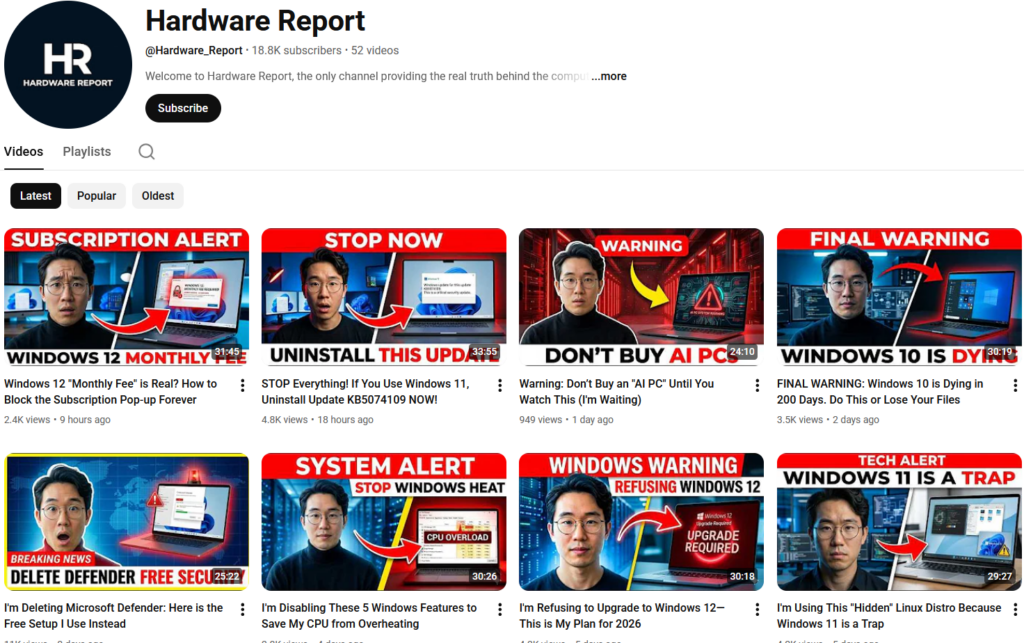Click the Hardware Report channel avatar logo
Viewport: 1024px width, 643px height.
click(68, 65)
